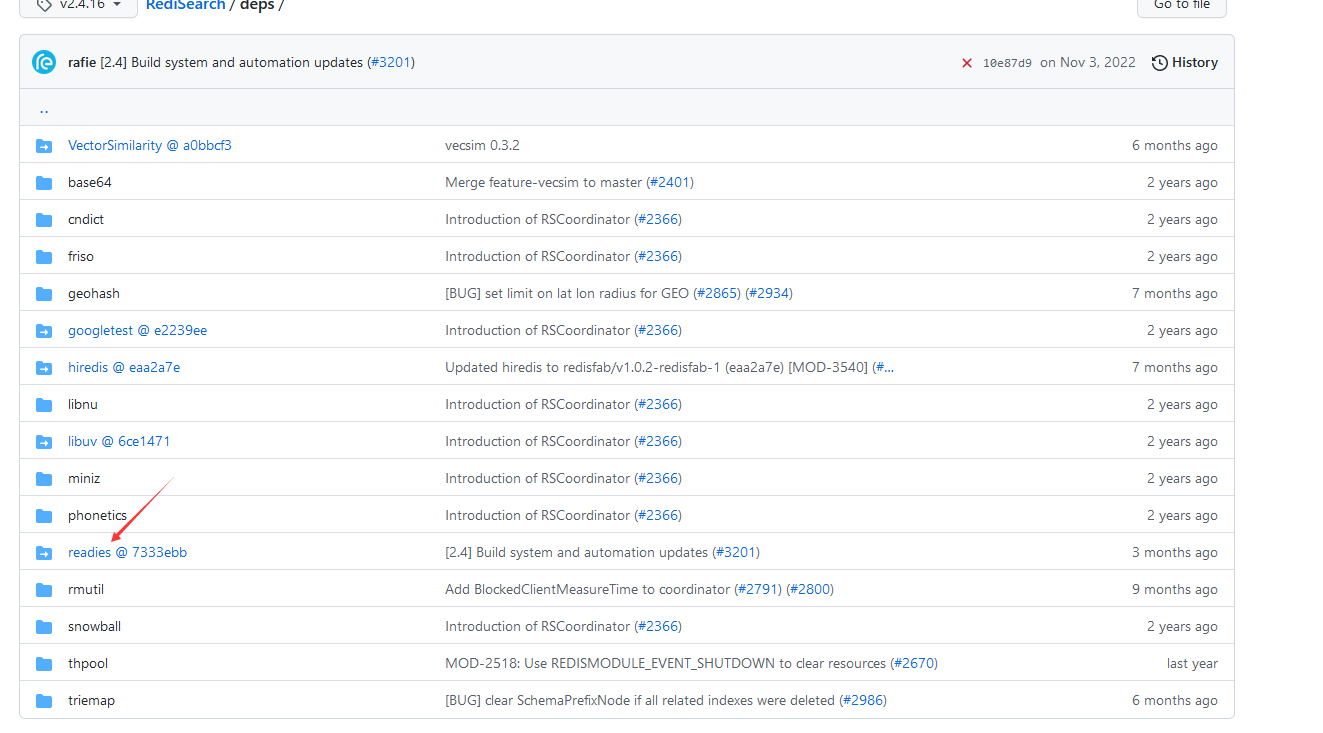
Task: Click the libnu folder icon
Action: coord(44,405)
